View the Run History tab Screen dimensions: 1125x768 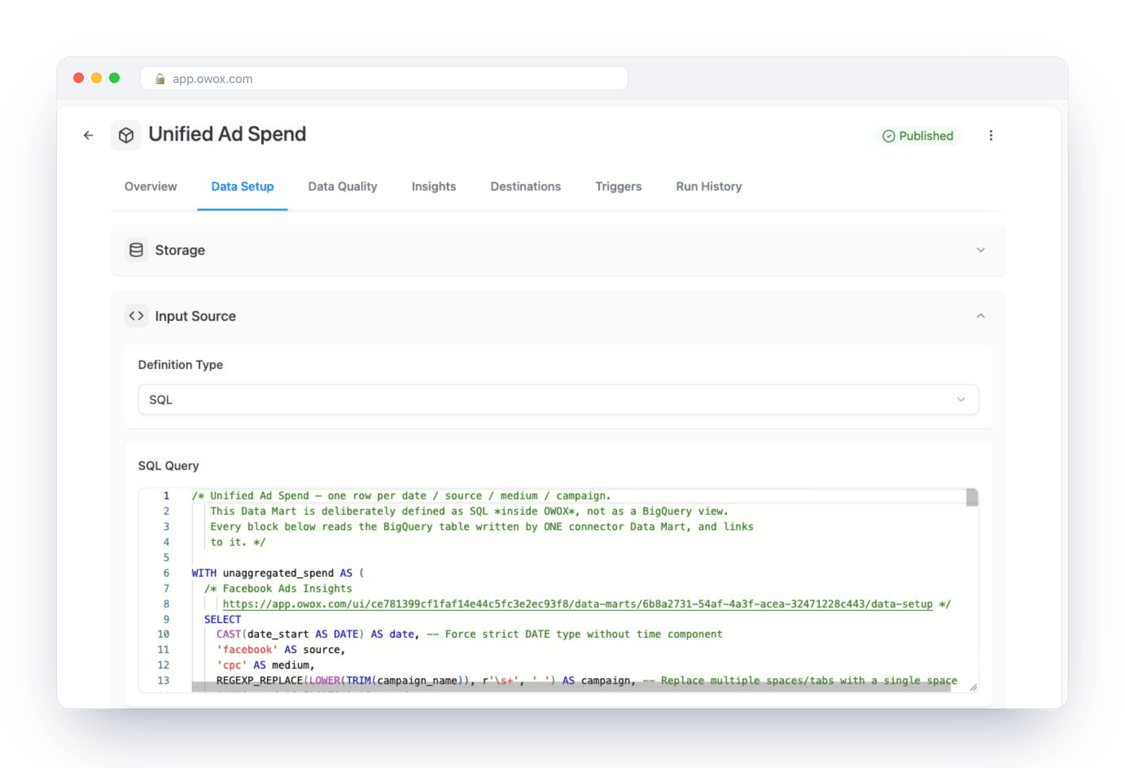pyautogui.click(x=709, y=187)
